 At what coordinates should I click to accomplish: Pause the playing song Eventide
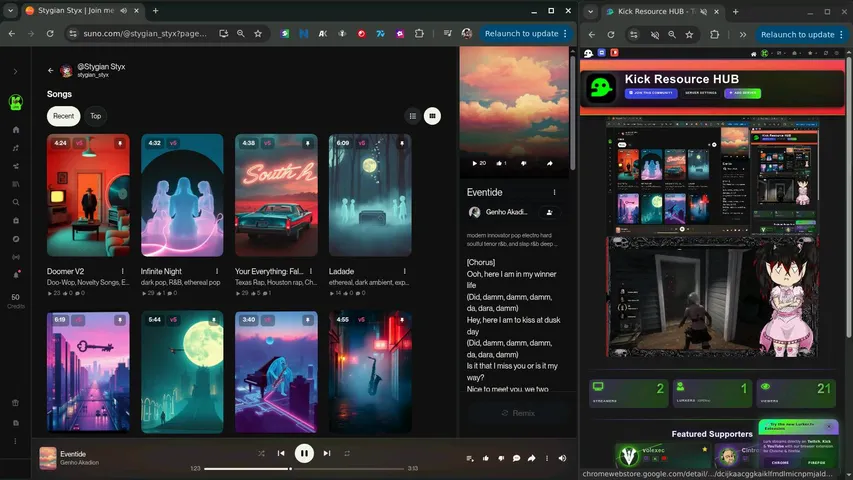point(304,453)
